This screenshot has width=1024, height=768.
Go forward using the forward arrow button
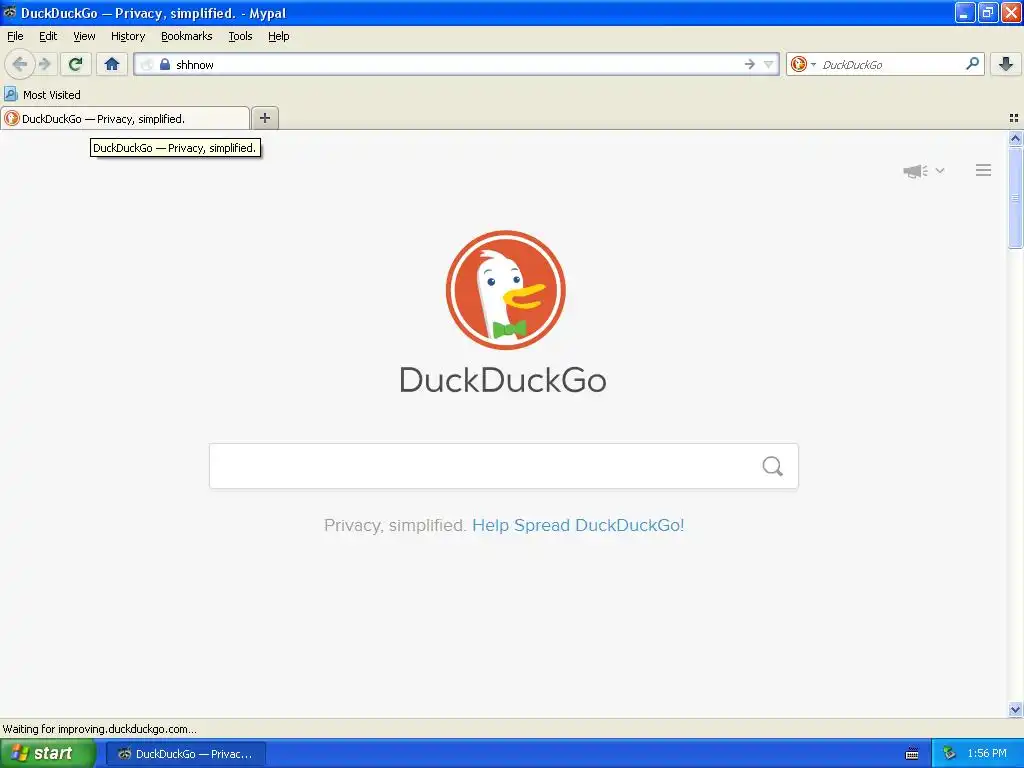point(44,64)
